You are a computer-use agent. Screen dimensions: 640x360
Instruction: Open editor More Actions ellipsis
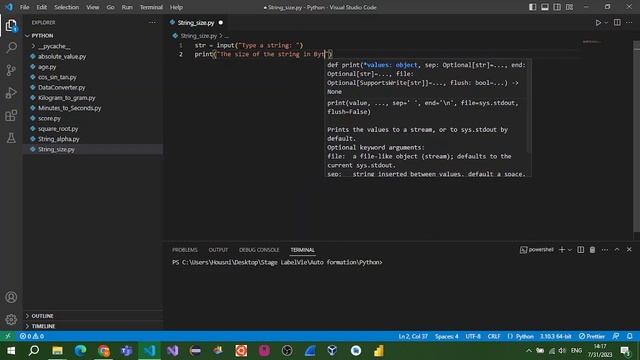click(x=629, y=22)
